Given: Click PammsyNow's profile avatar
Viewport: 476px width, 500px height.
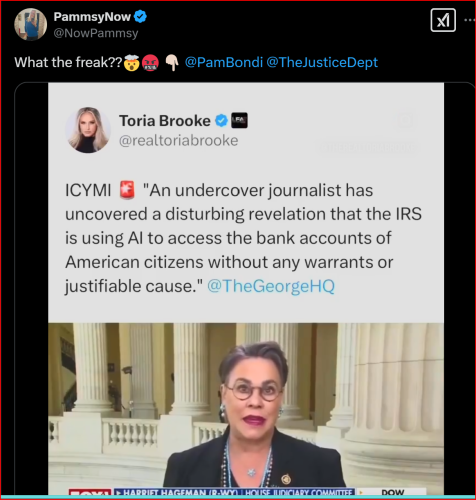Looking at the screenshot, I should [x=30, y=24].
